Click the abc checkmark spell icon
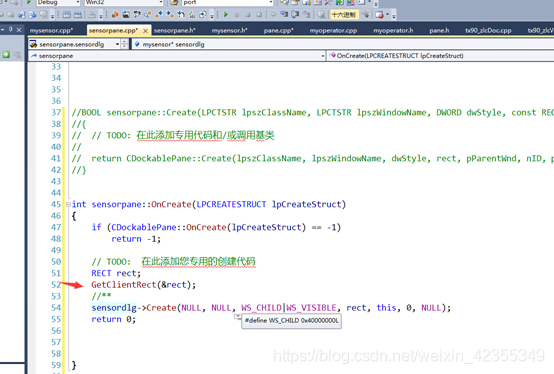554x374 pixels. click(x=192, y=14)
